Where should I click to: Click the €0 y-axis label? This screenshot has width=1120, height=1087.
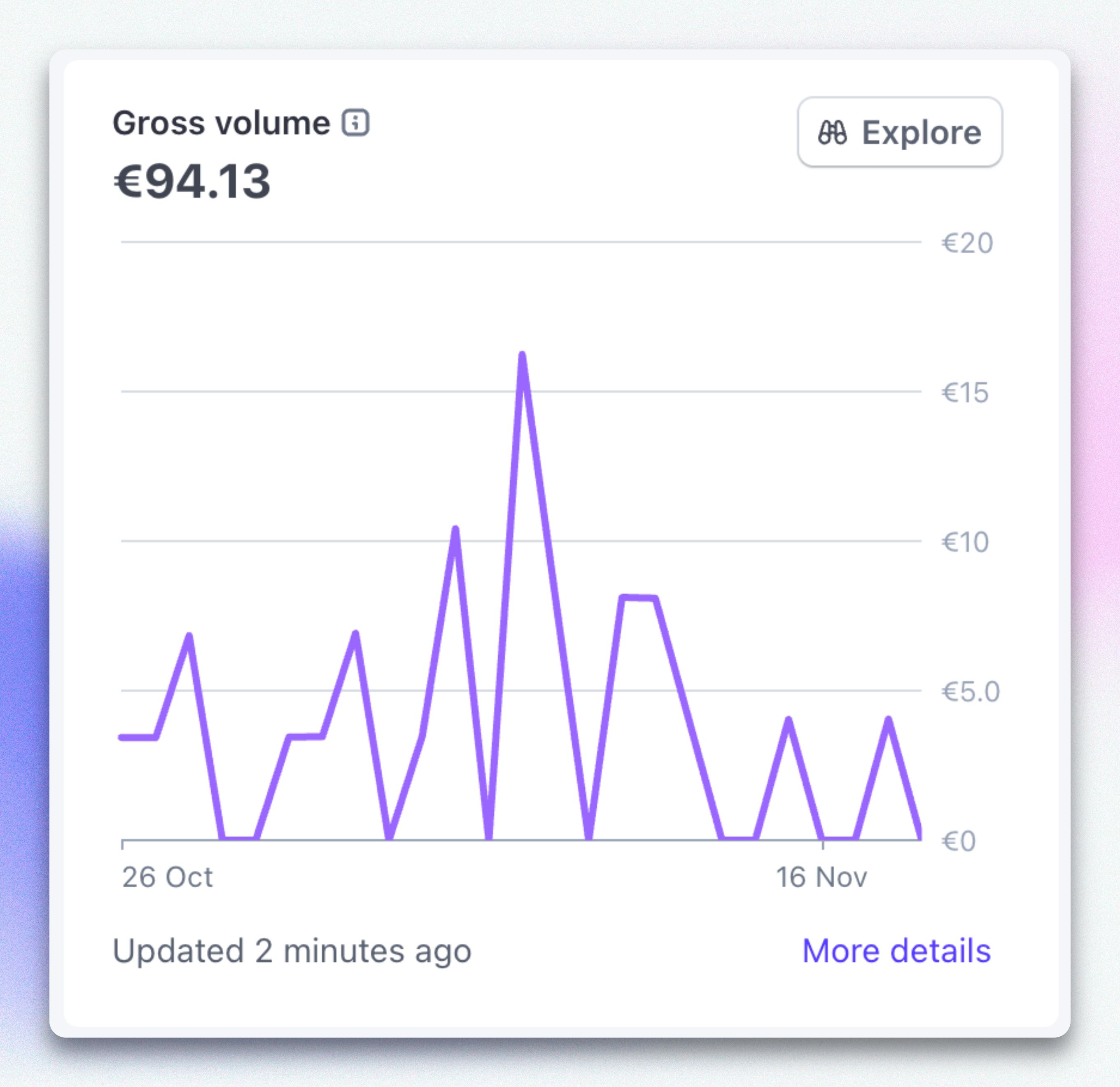pyautogui.click(x=958, y=841)
